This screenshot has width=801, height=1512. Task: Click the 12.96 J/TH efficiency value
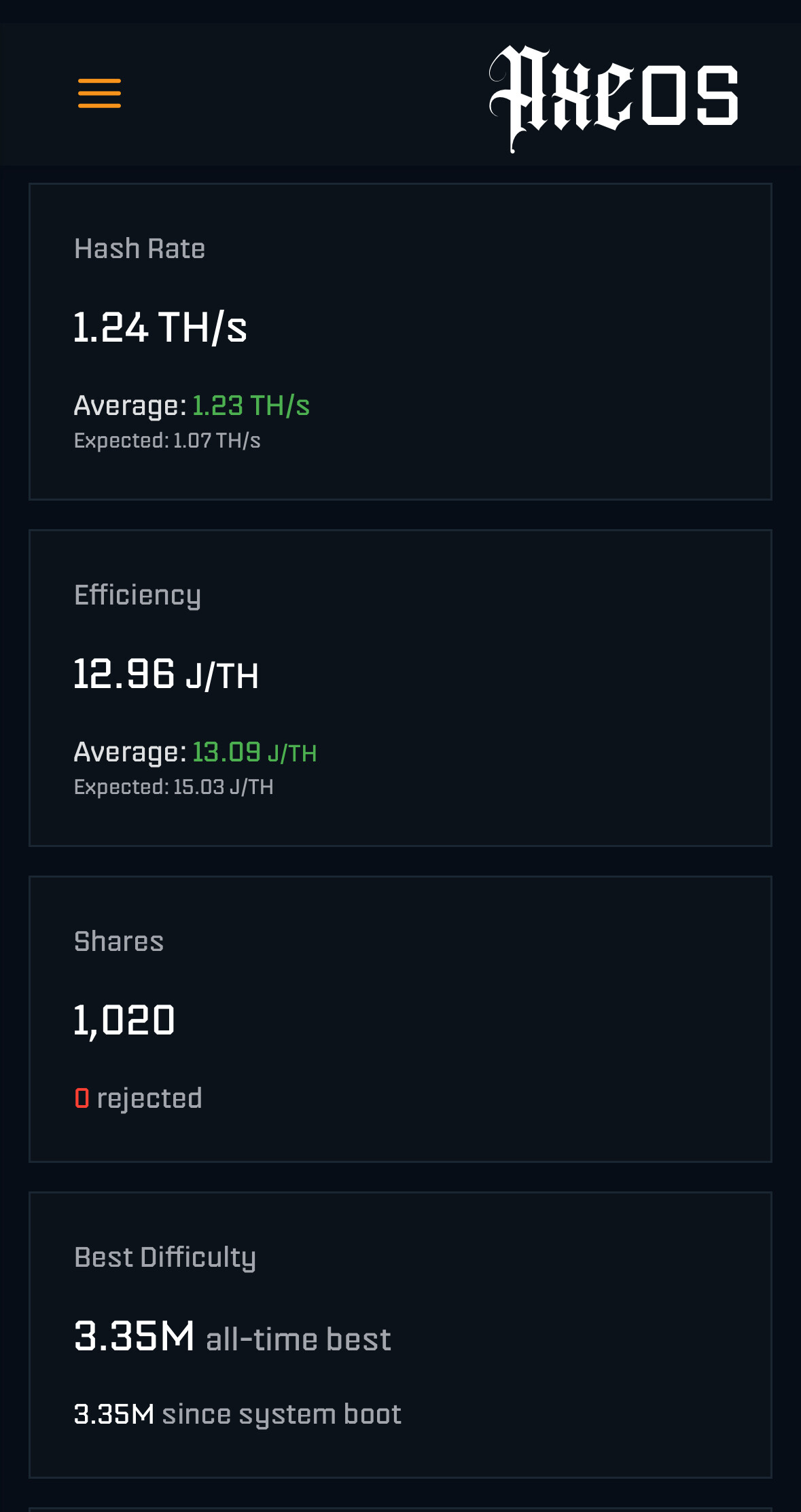[166, 674]
